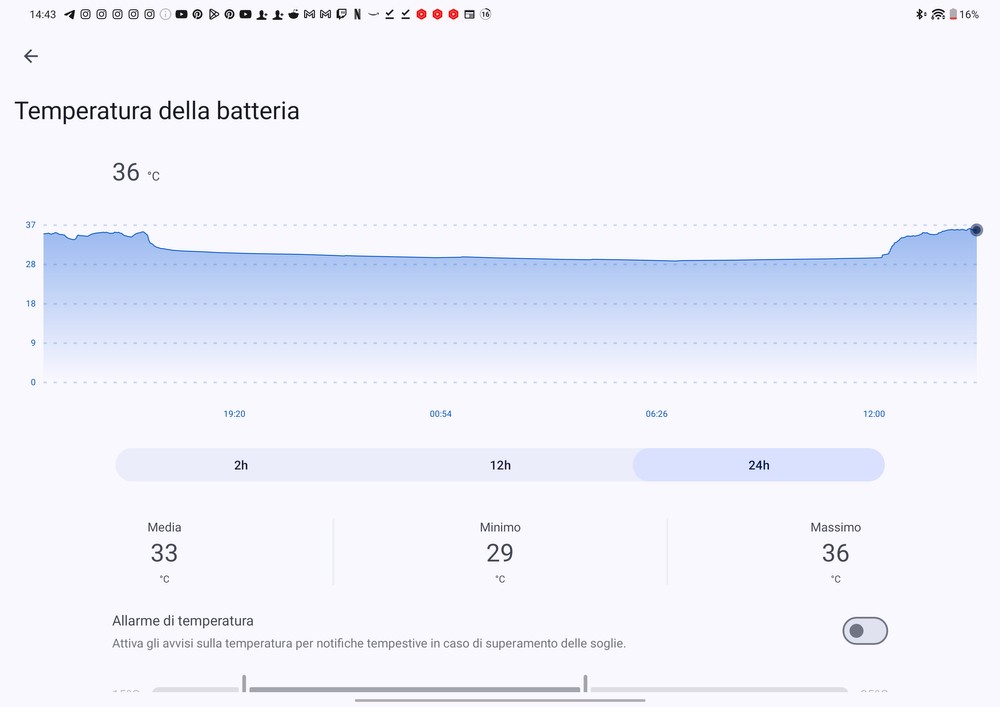Tap the Massimo 36 °C value

click(x=835, y=552)
